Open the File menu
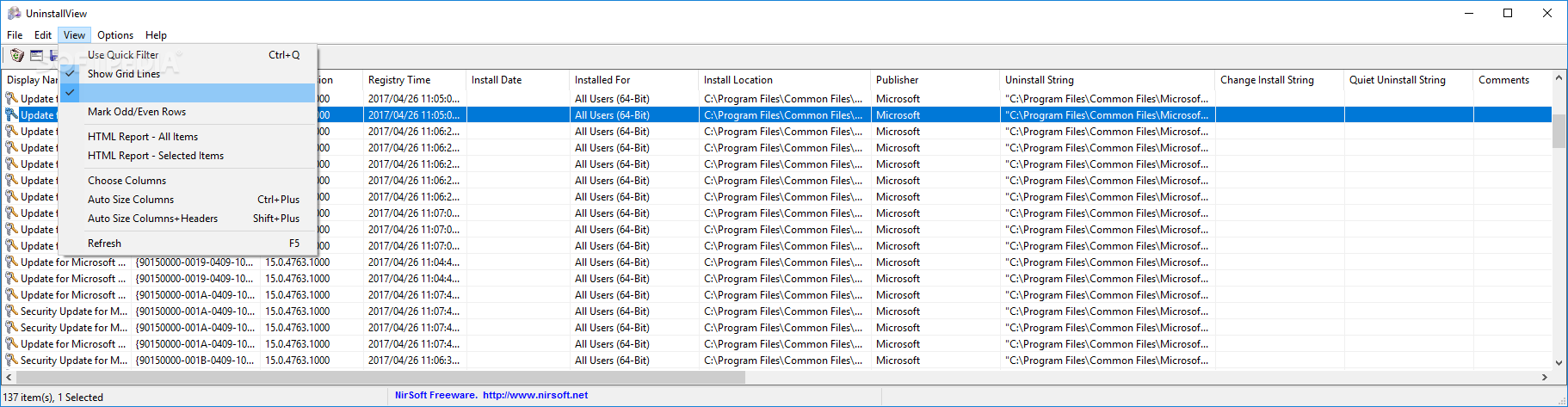The image size is (1568, 407). [x=15, y=35]
